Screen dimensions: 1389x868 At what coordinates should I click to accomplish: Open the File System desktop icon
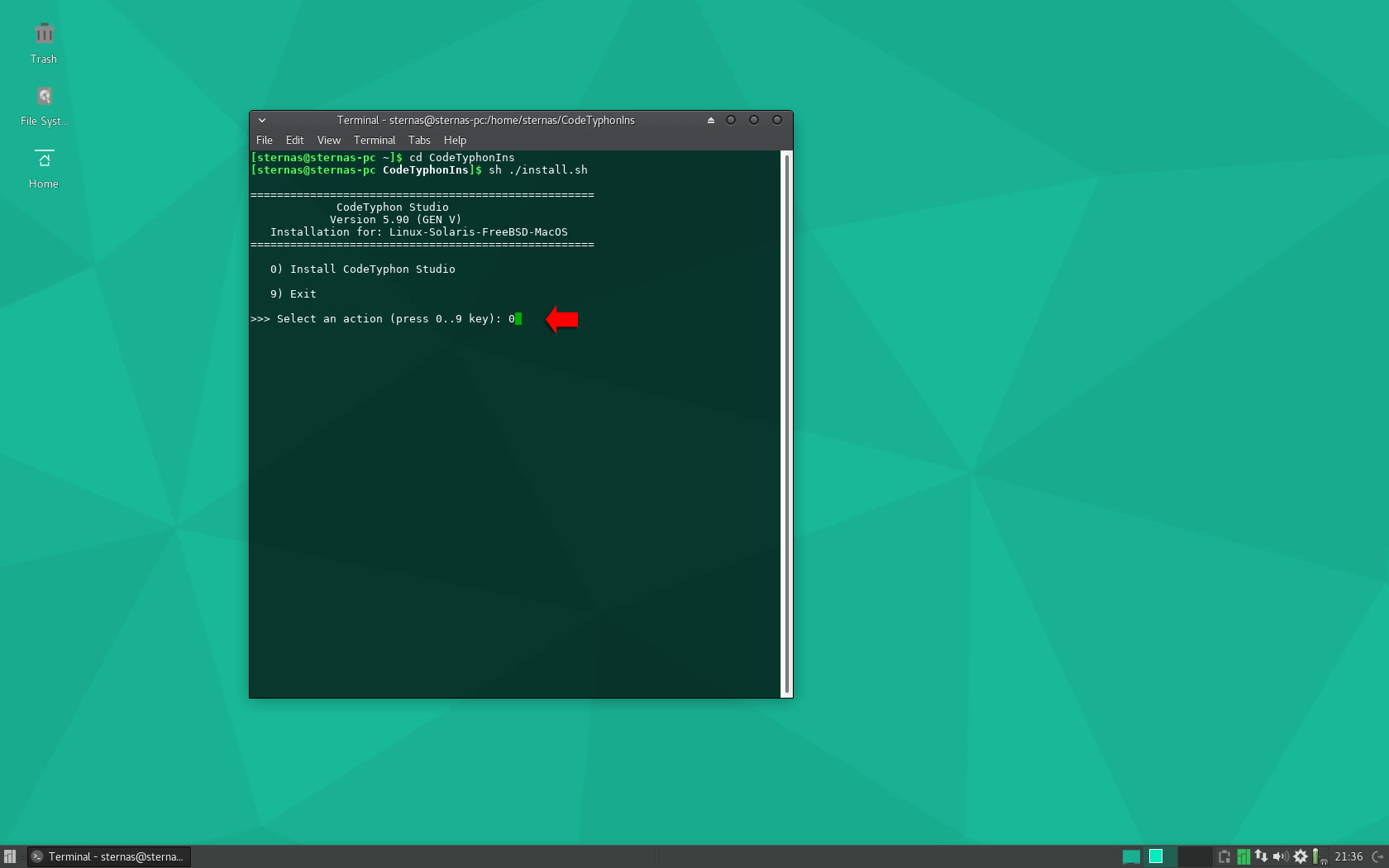tap(44, 106)
